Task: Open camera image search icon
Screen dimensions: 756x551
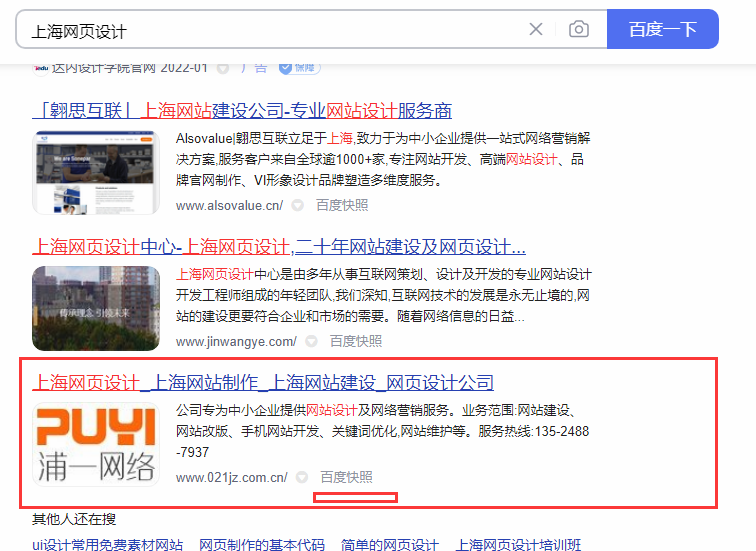Action: click(579, 29)
